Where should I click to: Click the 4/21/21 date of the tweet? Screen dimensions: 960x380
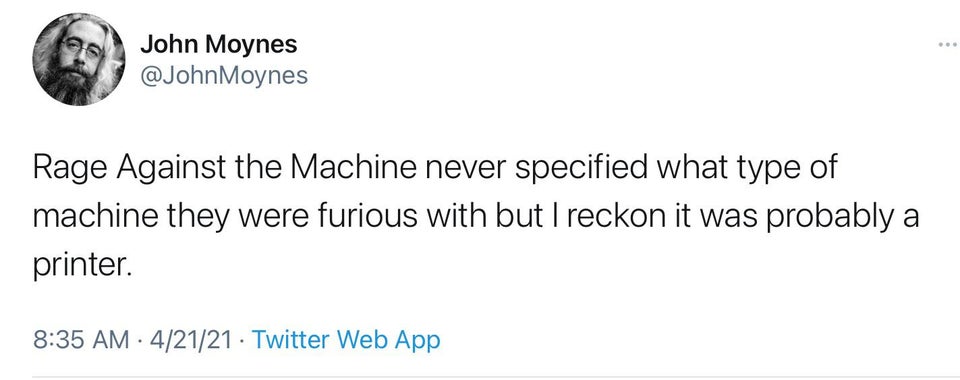click(x=187, y=340)
